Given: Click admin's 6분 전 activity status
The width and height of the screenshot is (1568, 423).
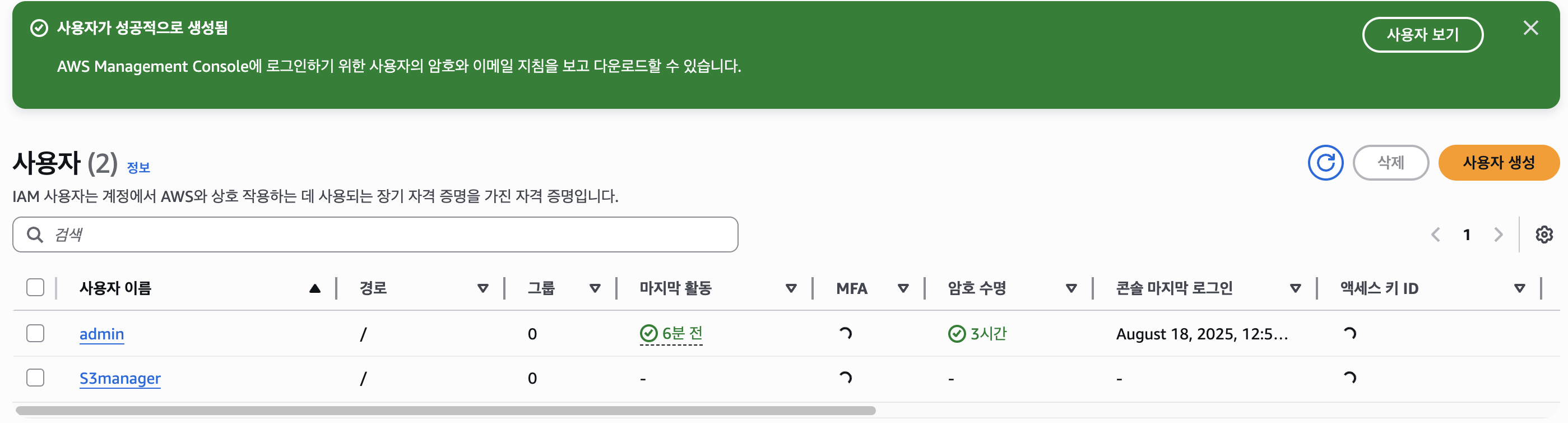Looking at the screenshot, I should point(671,333).
